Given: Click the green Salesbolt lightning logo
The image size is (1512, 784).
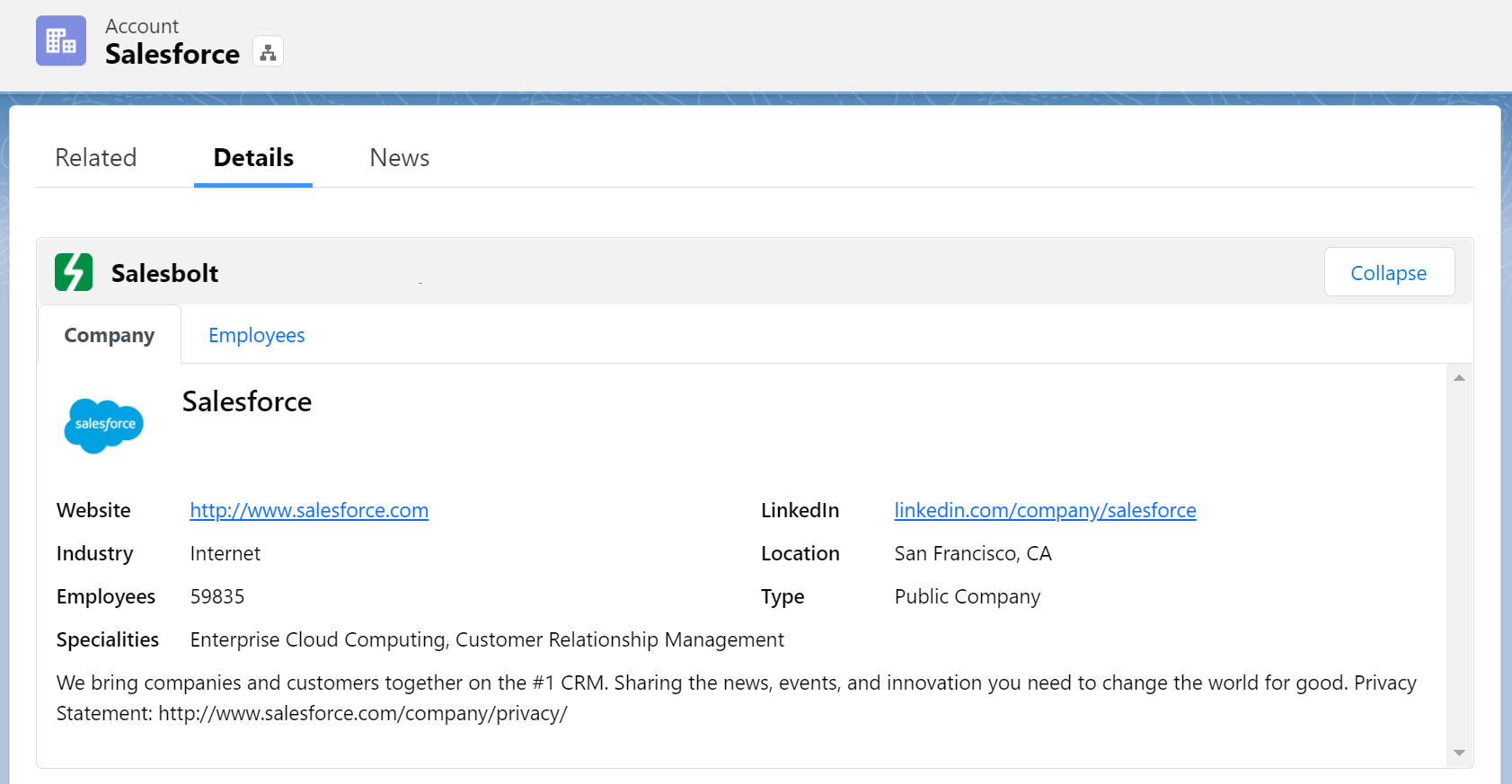Looking at the screenshot, I should [74, 272].
